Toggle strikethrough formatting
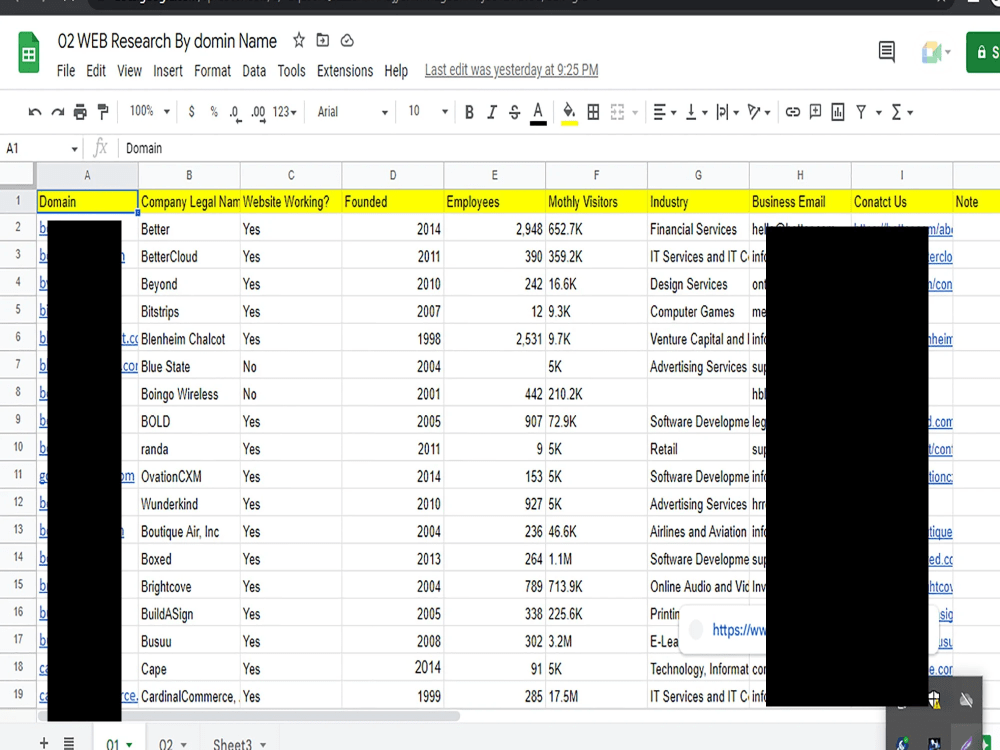 (x=515, y=112)
